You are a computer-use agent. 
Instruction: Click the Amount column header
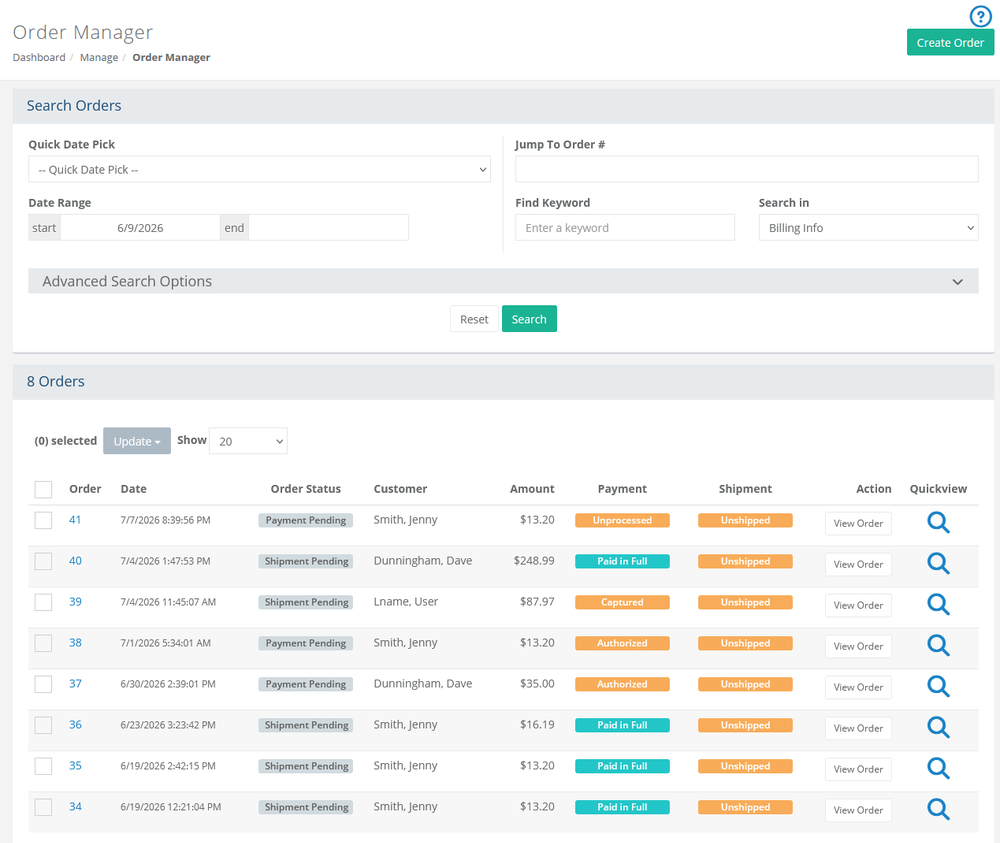(x=532, y=489)
